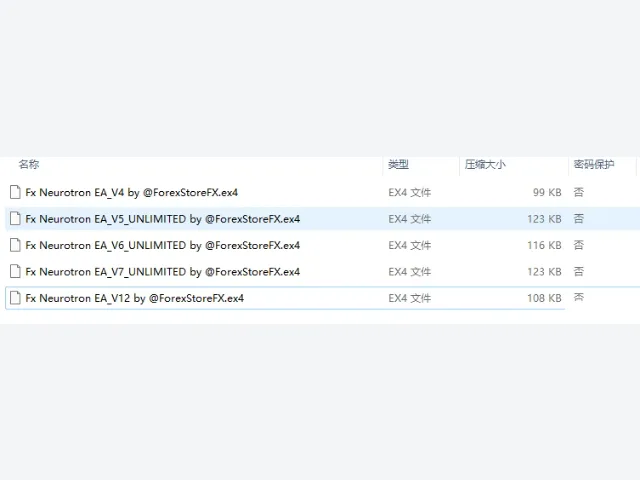Viewport: 640px width, 480px height.
Task: Click EX4 文件 type in the EA_V7 row
Action: [409, 272]
